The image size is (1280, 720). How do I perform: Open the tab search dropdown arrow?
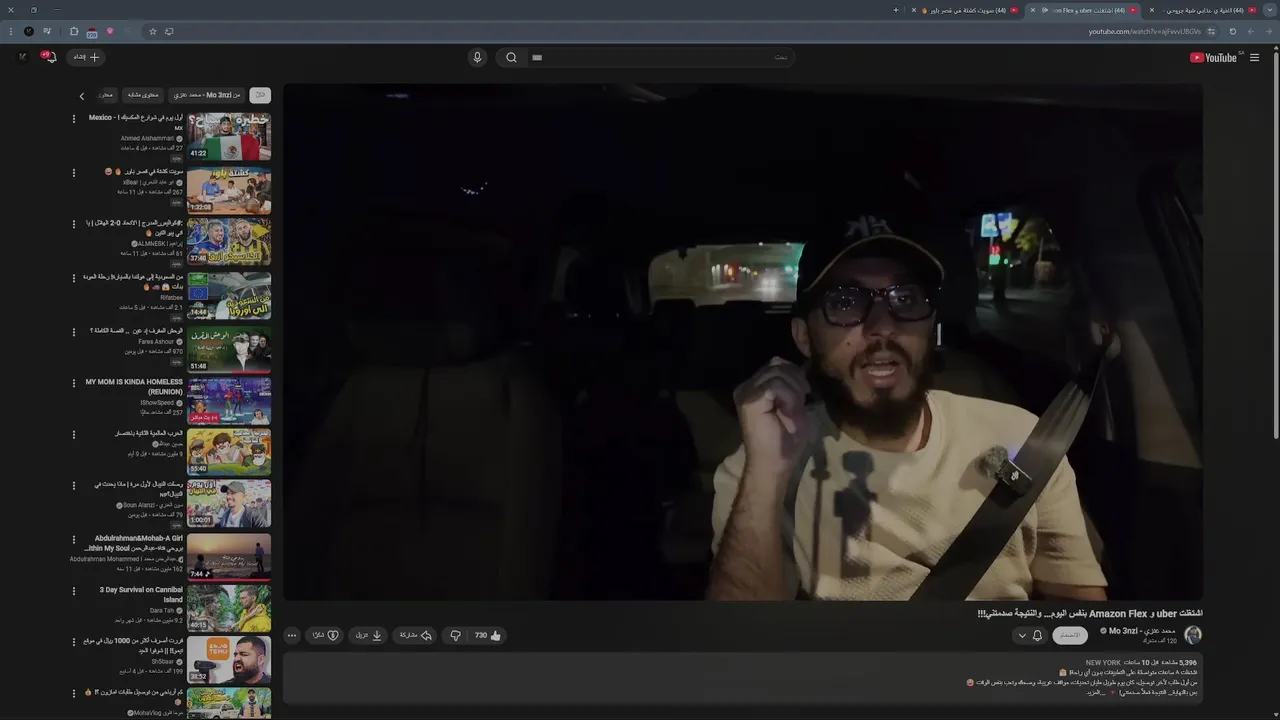pyautogui.click(x=1269, y=10)
